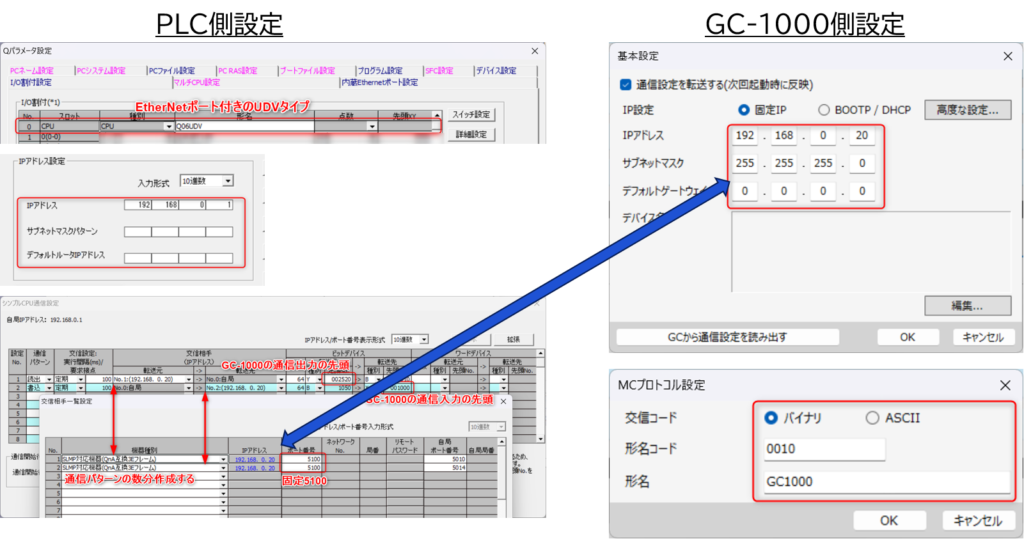Choose バイナリ as 交信コード
Viewport: 1024px width, 539px height.
(771, 417)
